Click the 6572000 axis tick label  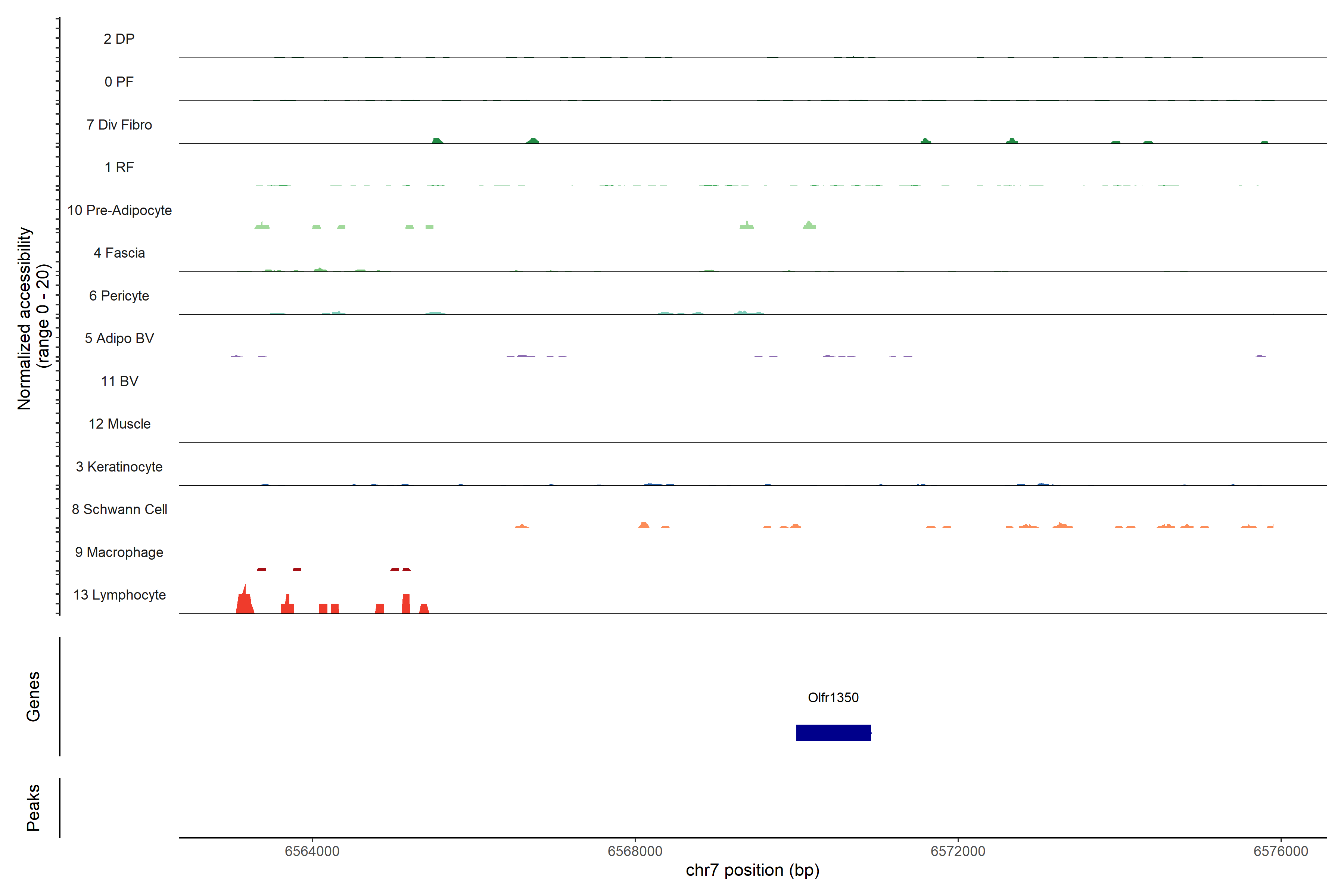(958, 852)
